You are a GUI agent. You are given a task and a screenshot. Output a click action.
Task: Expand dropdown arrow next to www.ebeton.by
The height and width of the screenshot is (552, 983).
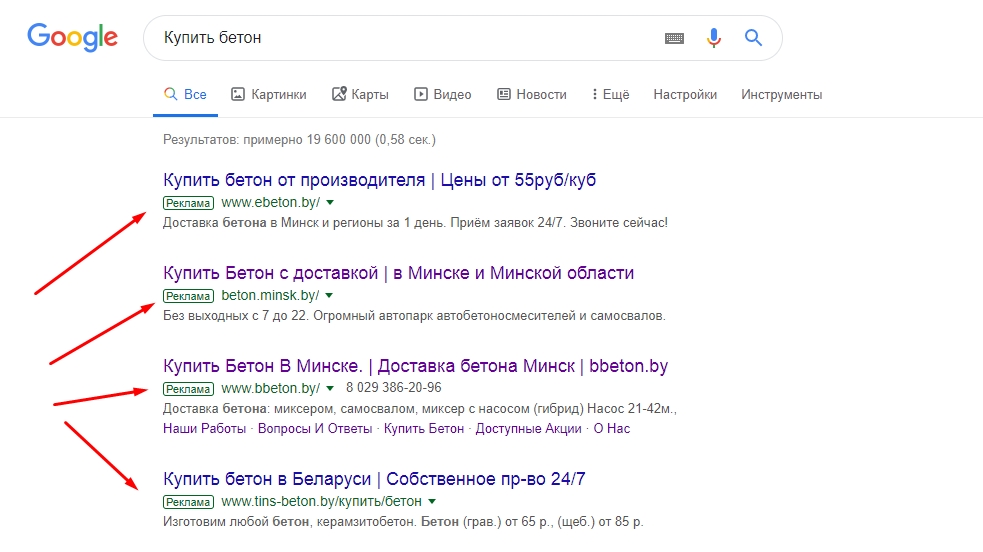point(329,203)
